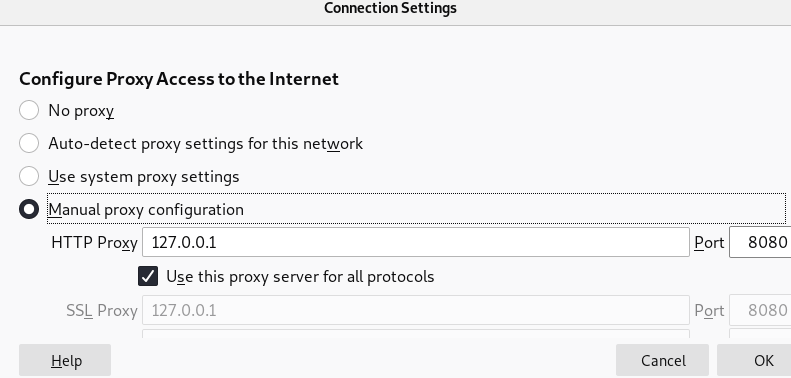Click the "Auto-detect proxy settings for this network" label
The width and height of the screenshot is (791, 378).
pyautogui.click(x=206, y=144)
